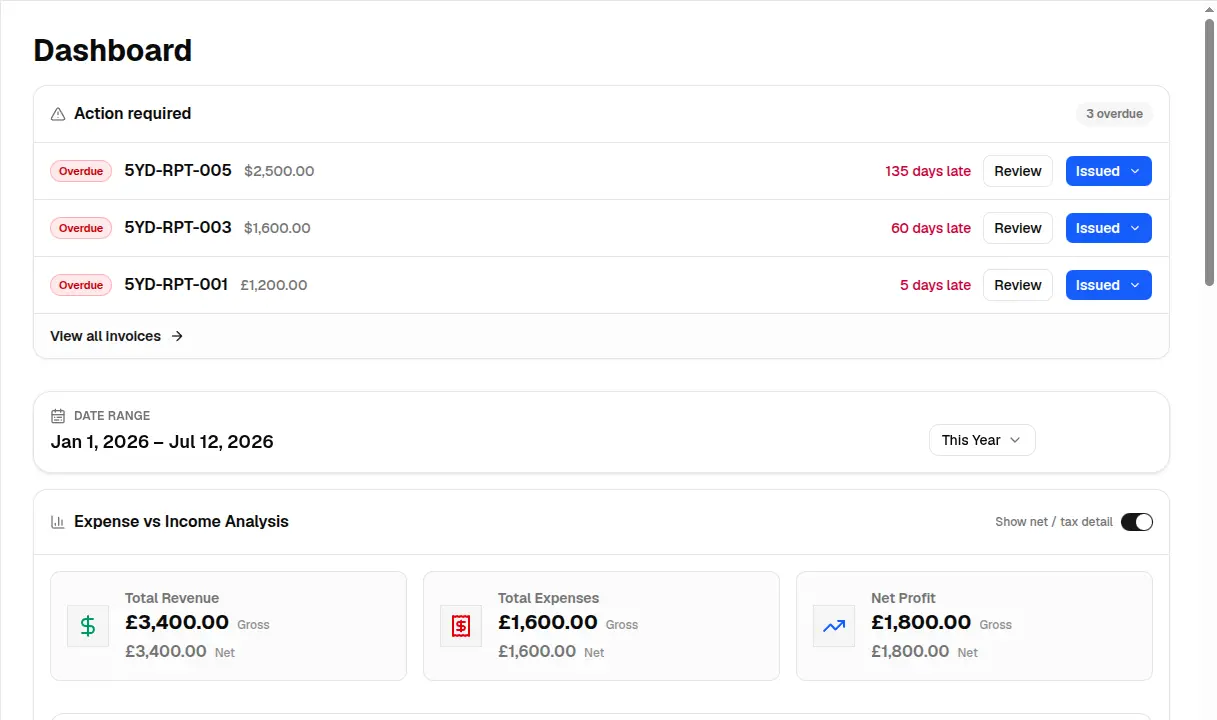Open the This Year range dropdown
The width and height of the screenshot is (1217, 720).
982,440
